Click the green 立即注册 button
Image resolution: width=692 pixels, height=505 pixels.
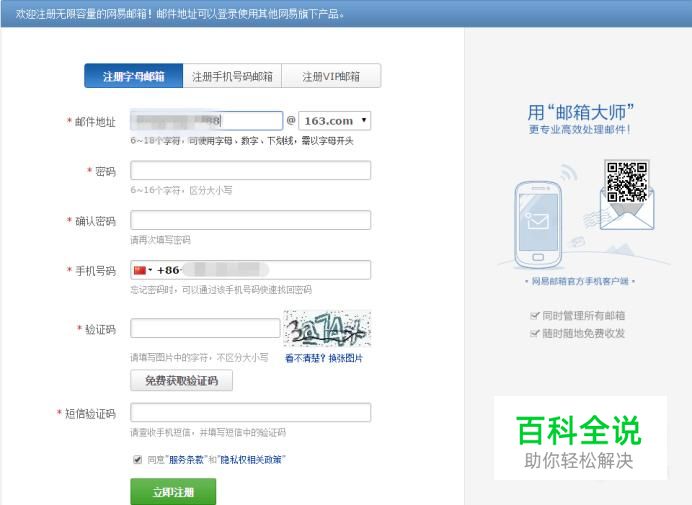point(173,491)
